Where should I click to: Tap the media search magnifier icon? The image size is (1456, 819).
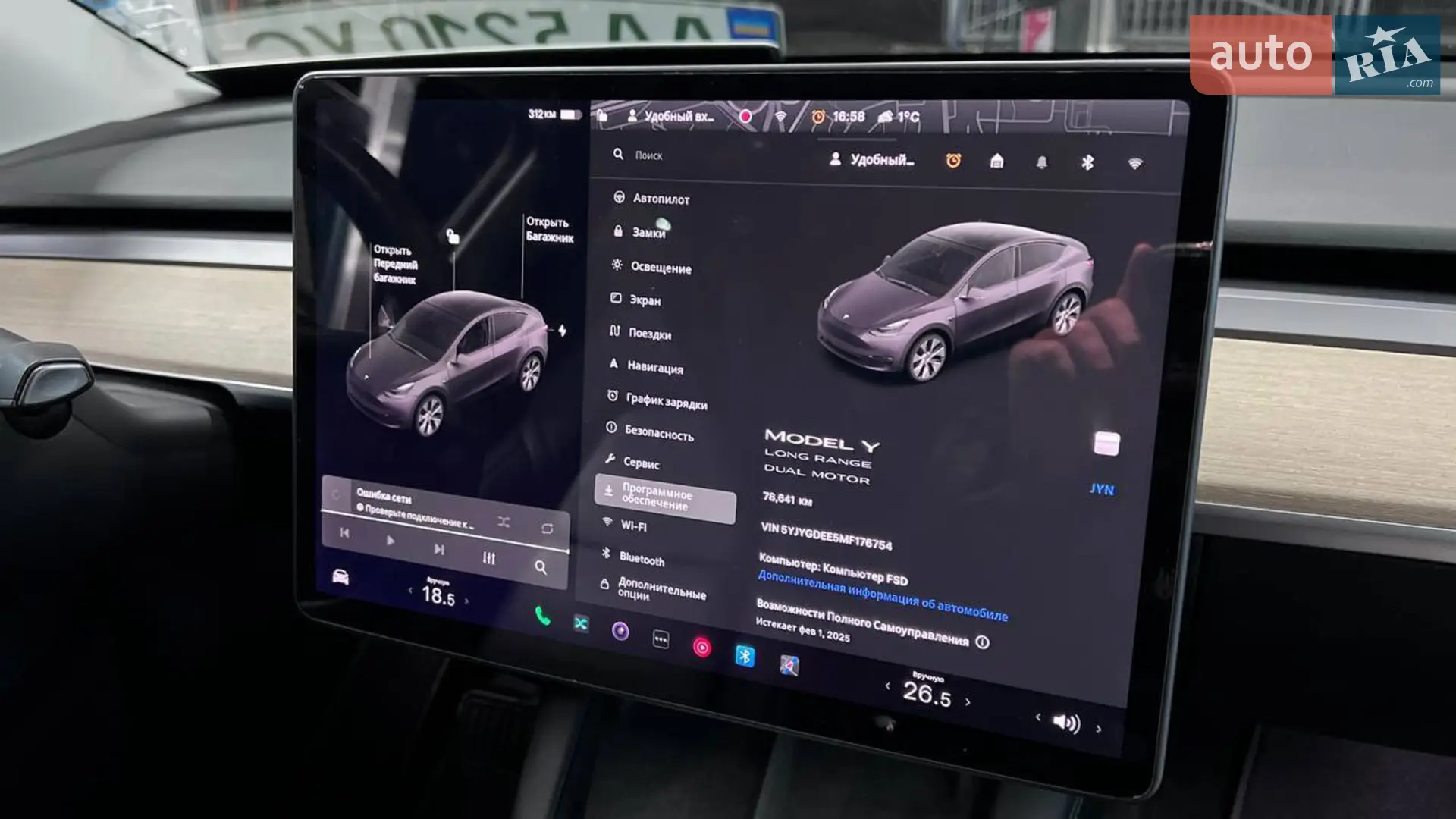(541, 566)
